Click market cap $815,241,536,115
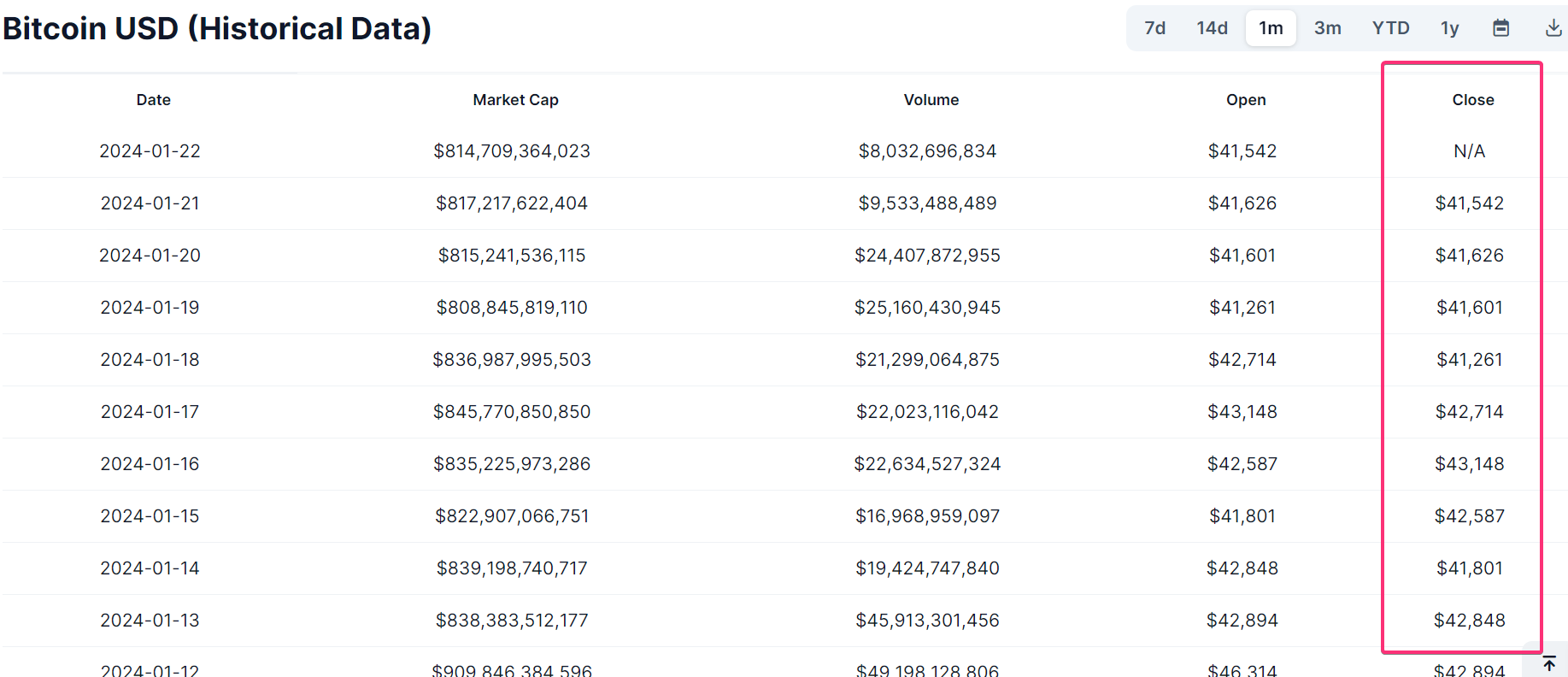Screen dimensions: 1568x677 (x=512, y=256)
